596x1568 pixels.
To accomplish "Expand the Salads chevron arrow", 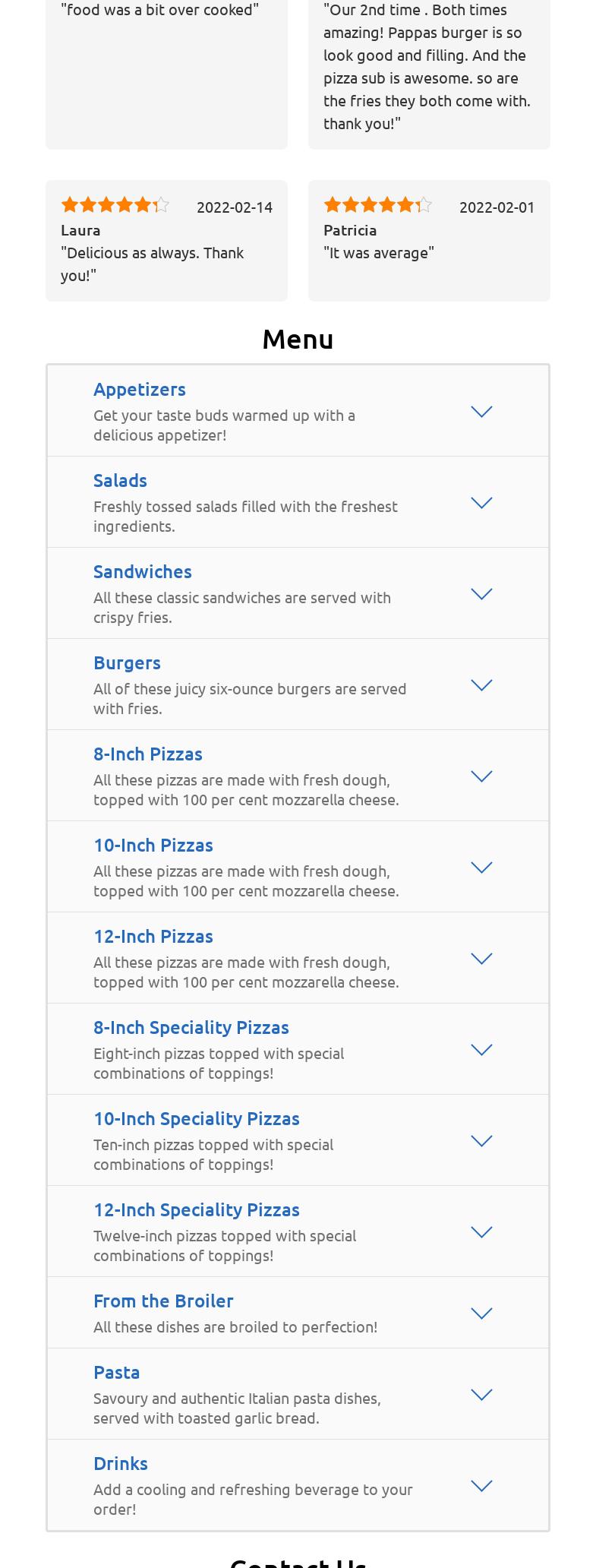I will [481, 503].
